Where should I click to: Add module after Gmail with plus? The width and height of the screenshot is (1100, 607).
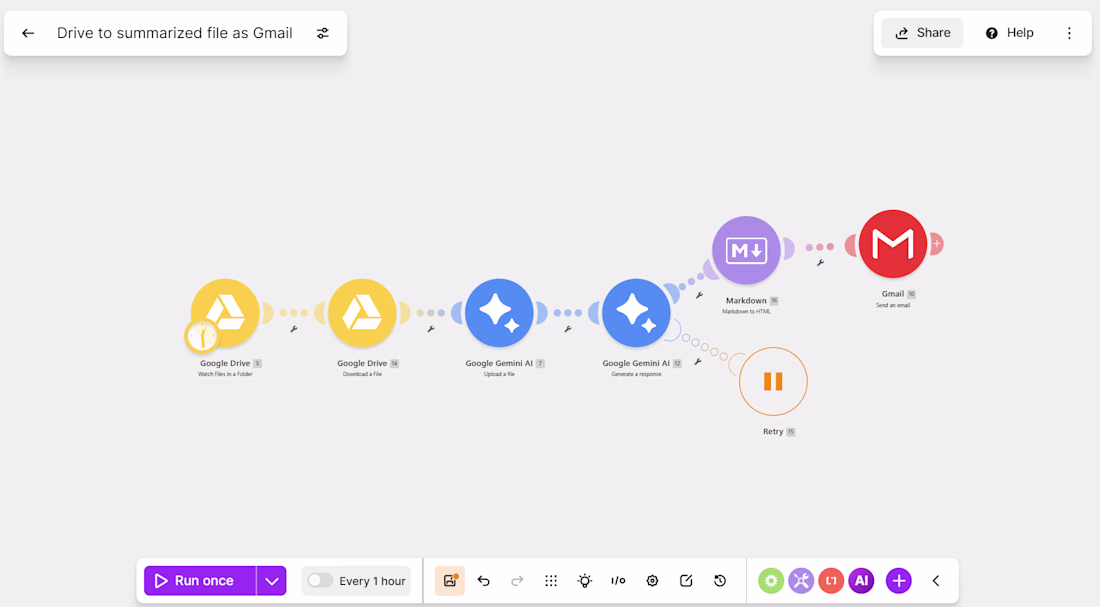tap(937, 244)
